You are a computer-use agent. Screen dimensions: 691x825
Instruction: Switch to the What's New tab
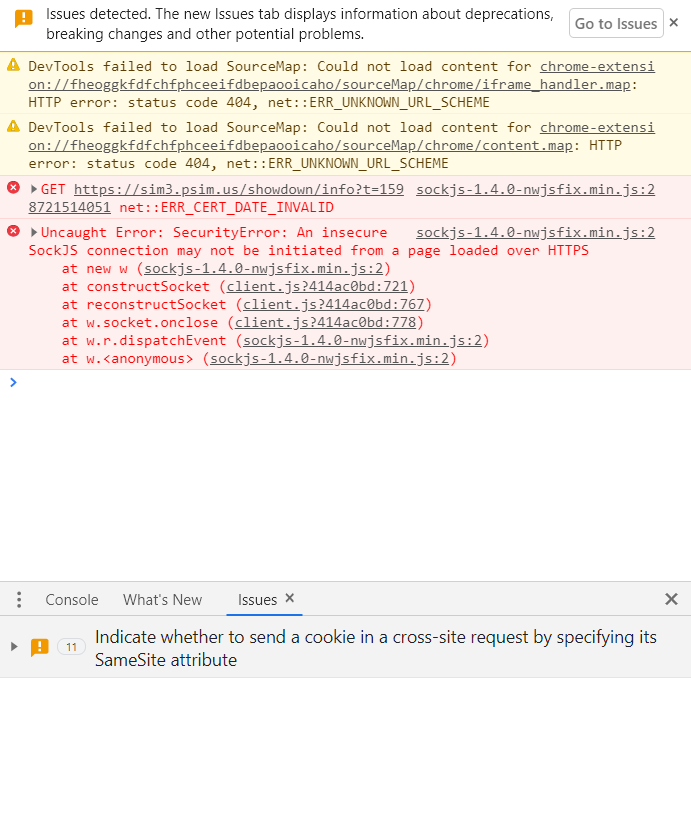click(163, 599)
